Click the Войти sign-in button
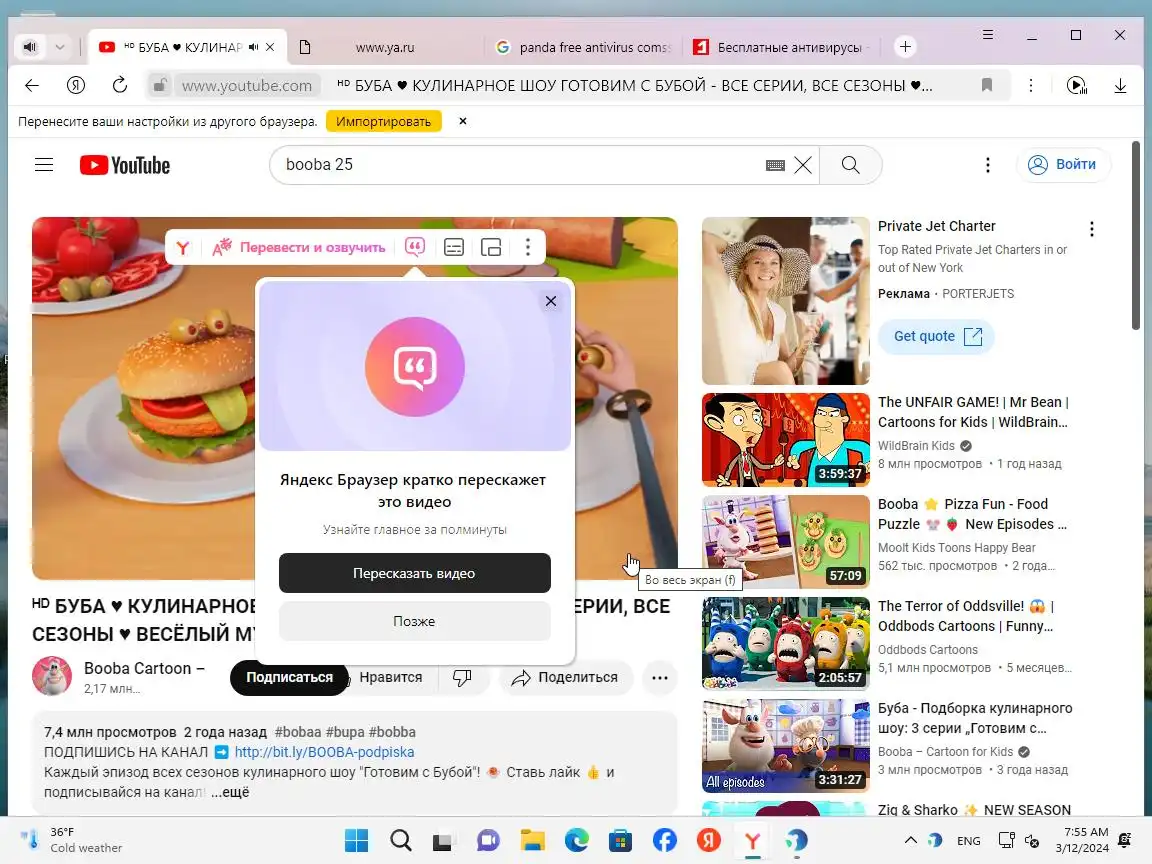The height and width of the screenshot is (864, 1152). coord(1063,165)
